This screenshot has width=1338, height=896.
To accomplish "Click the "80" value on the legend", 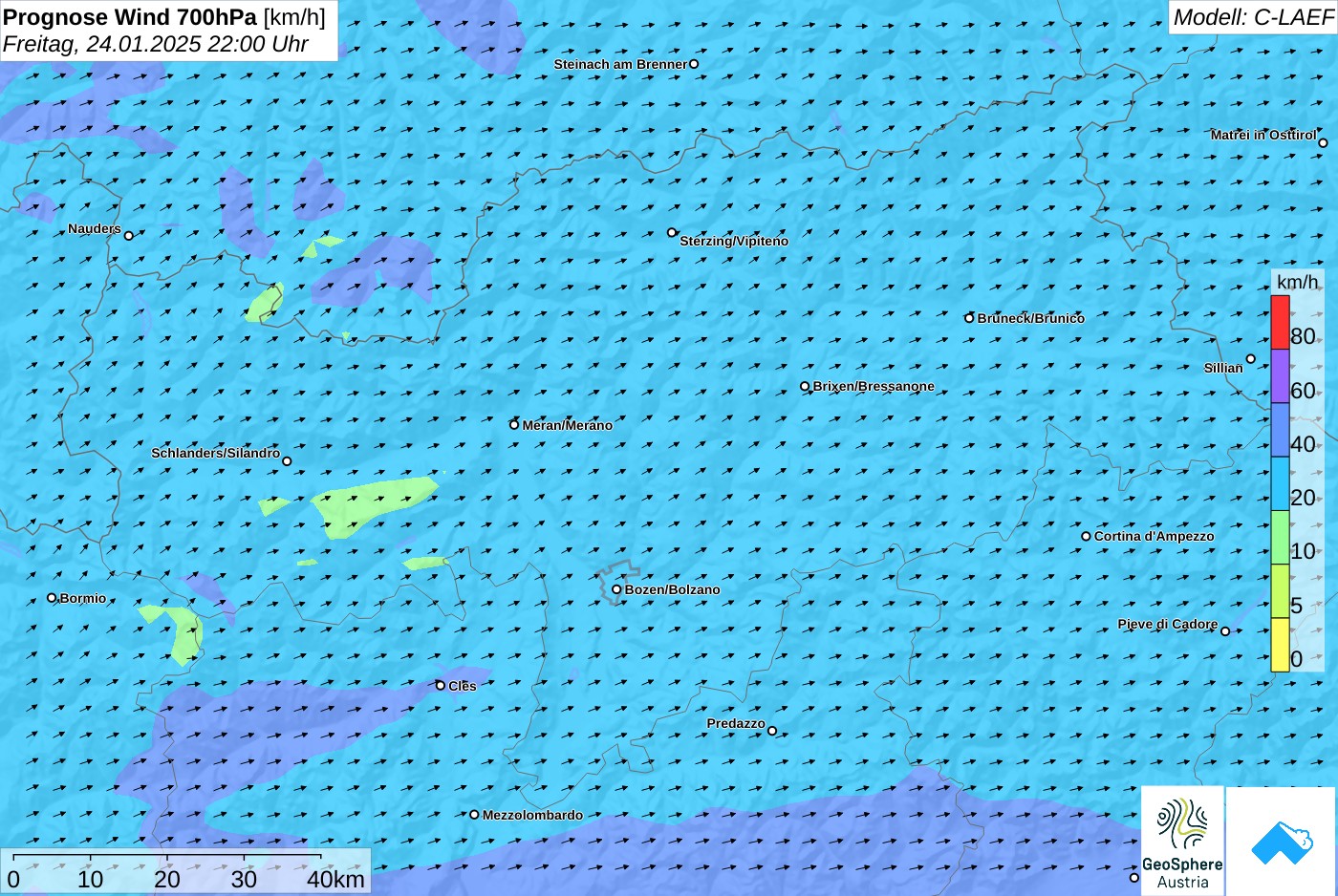I will coord(1303,336).
